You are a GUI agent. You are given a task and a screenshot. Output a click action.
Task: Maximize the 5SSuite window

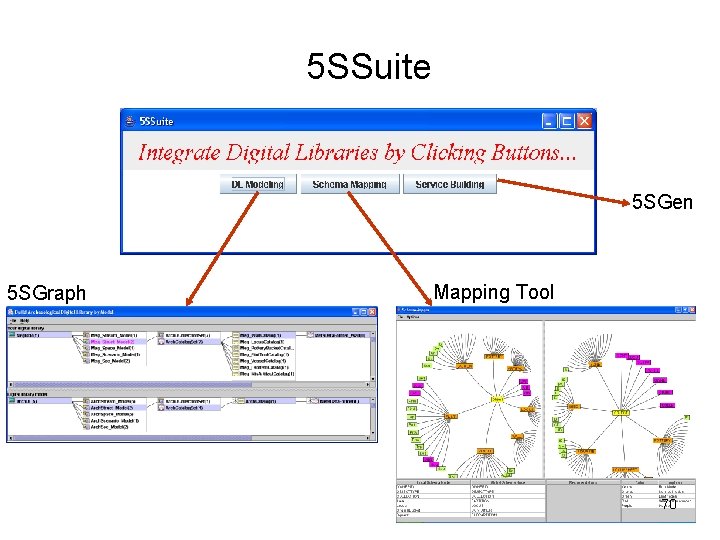(567, 121)
